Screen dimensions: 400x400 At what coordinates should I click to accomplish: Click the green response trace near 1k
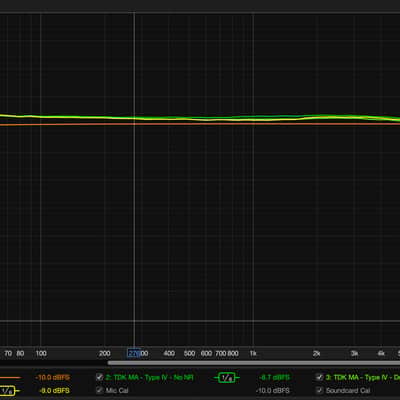click(x=253, y=117)
